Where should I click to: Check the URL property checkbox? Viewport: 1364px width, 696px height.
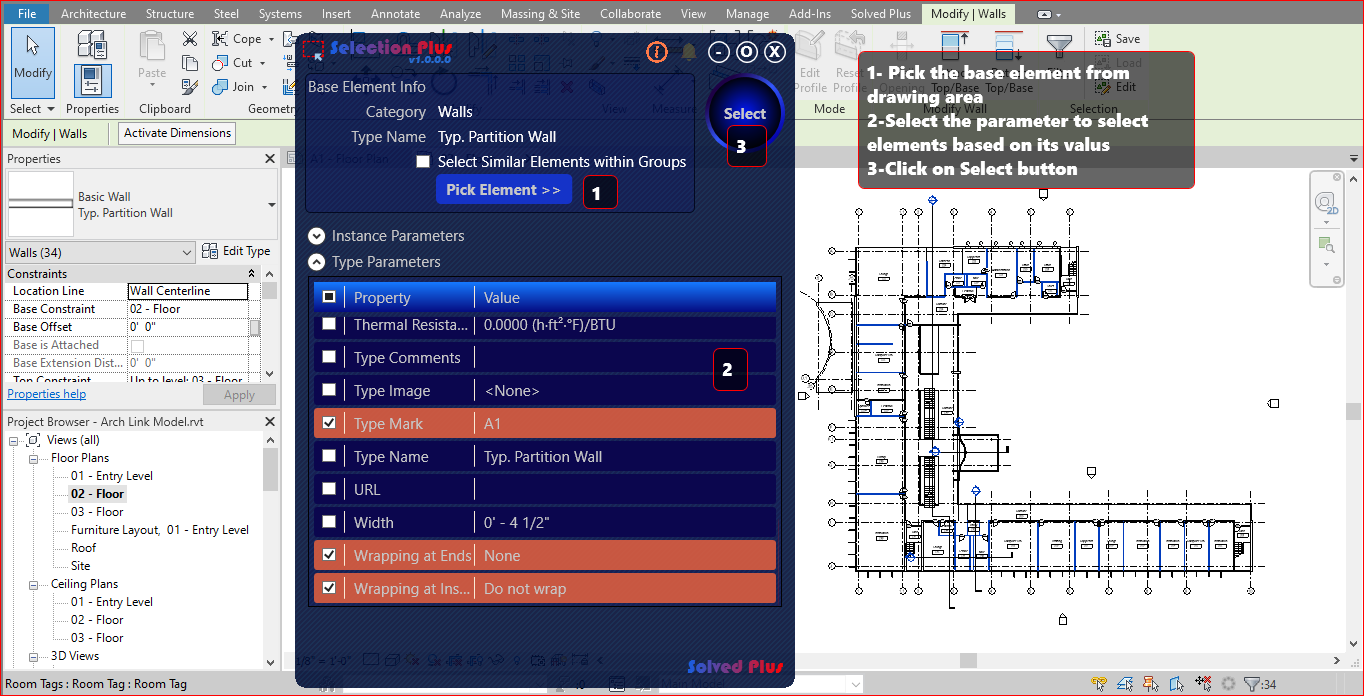[x=329, y=489]
